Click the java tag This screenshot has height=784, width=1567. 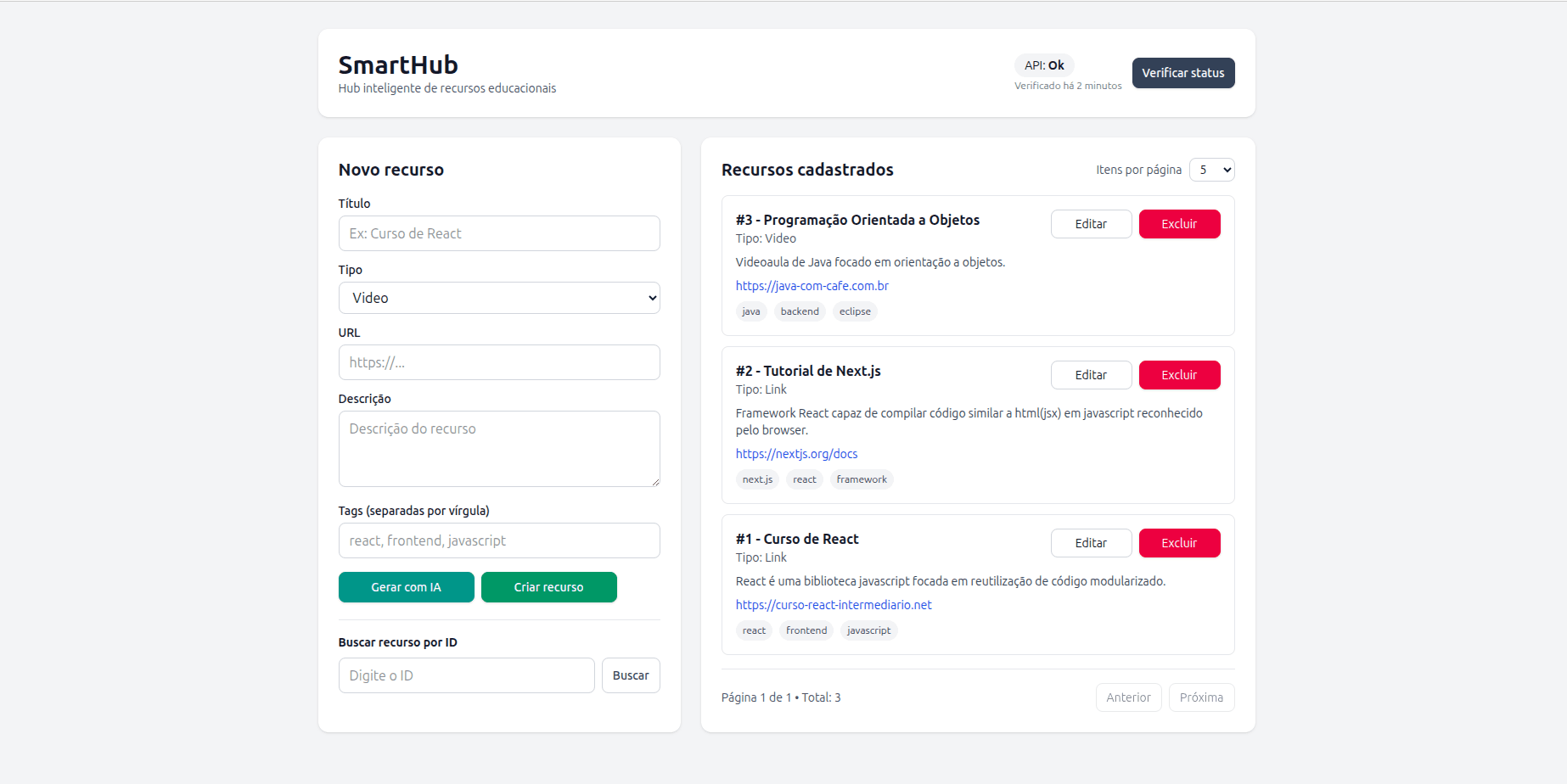(x=751, y=311)
